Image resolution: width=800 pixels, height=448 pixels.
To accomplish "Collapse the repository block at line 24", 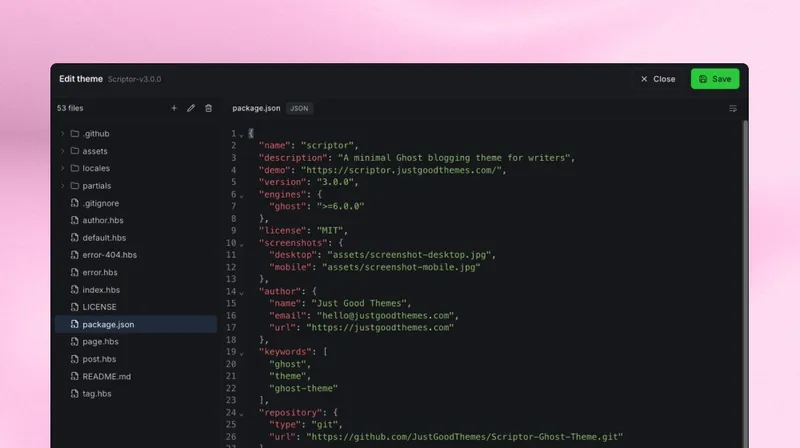I will (x=241, y=414).
